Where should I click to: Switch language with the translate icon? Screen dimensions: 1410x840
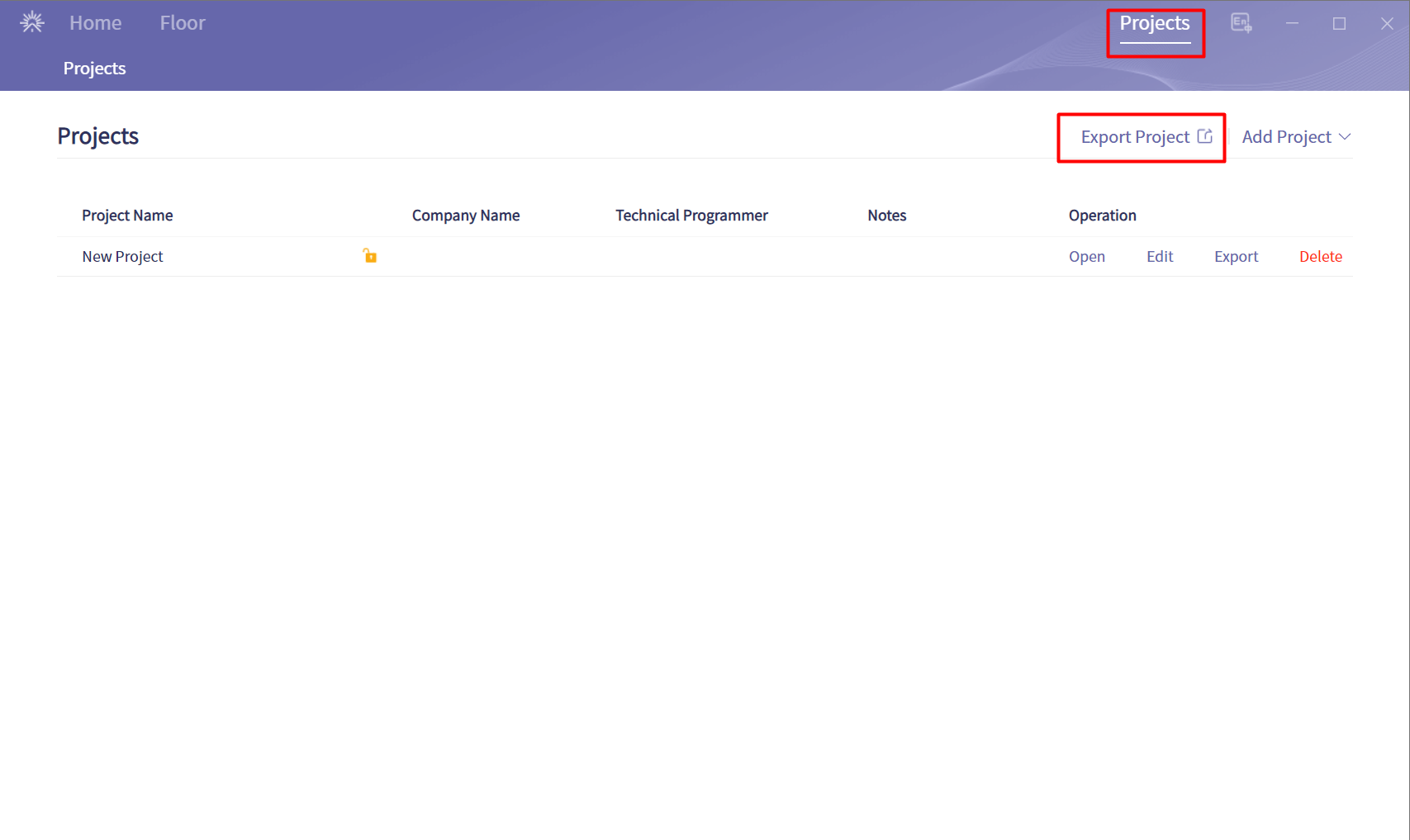[x=1241, y=23]
